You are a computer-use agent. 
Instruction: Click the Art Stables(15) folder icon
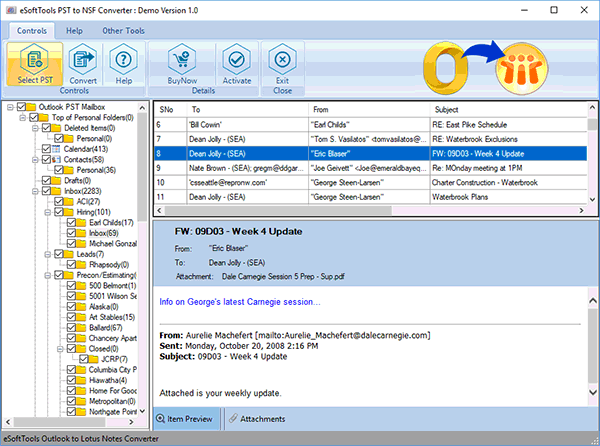click(x=81, y=317)
